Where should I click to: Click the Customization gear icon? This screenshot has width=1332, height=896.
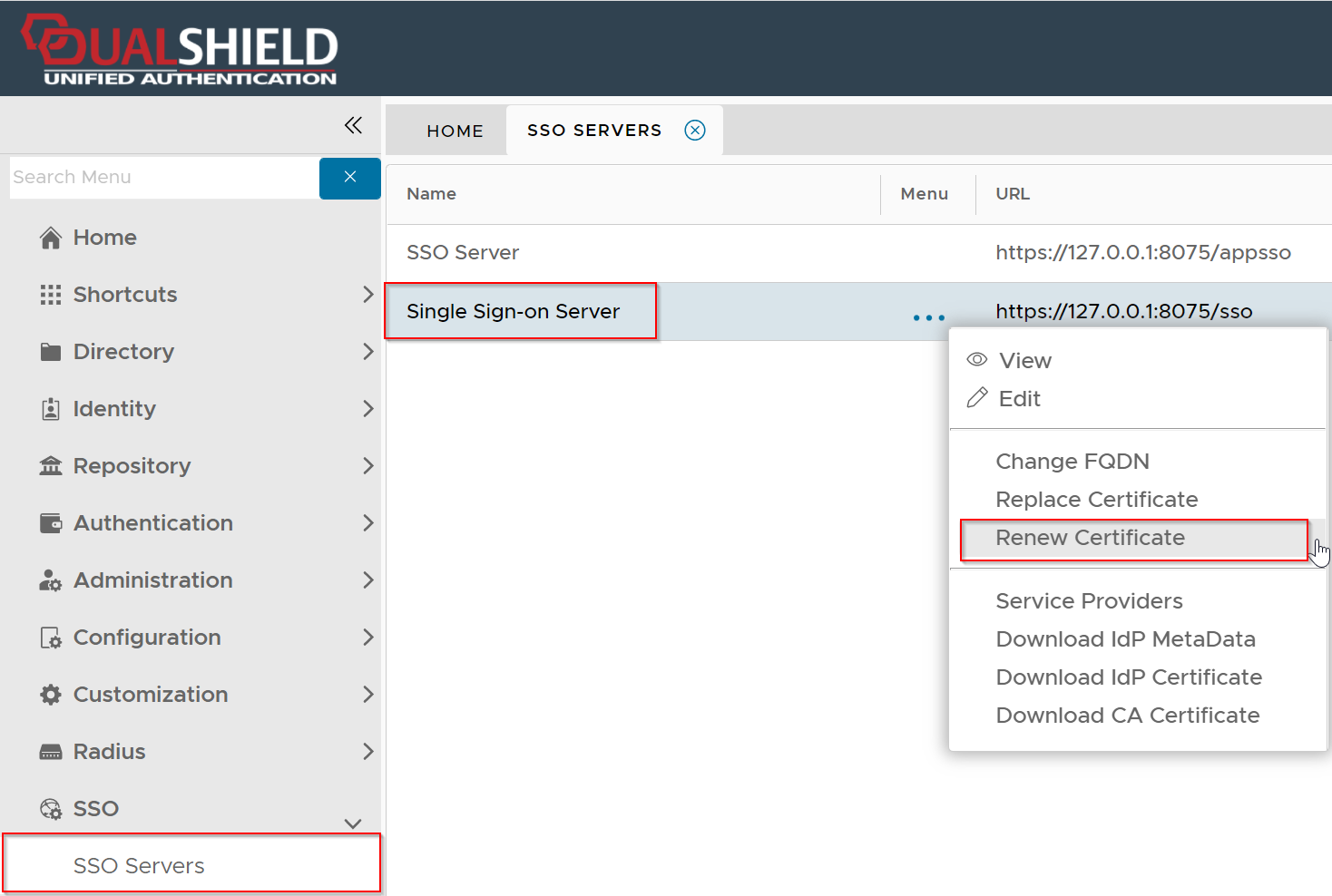pyautogui.click(x=51, y=695)
